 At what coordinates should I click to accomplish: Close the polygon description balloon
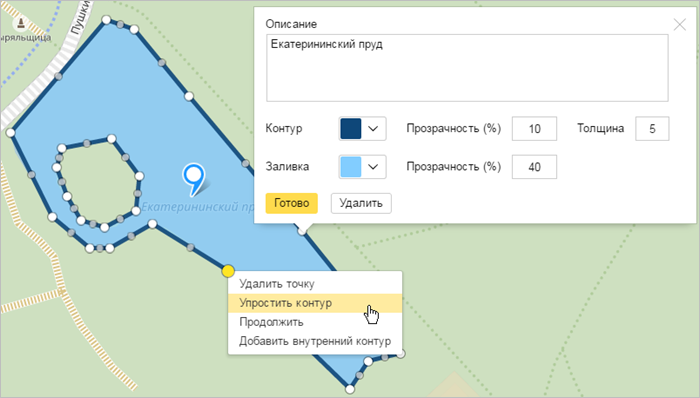pos(679,24)
